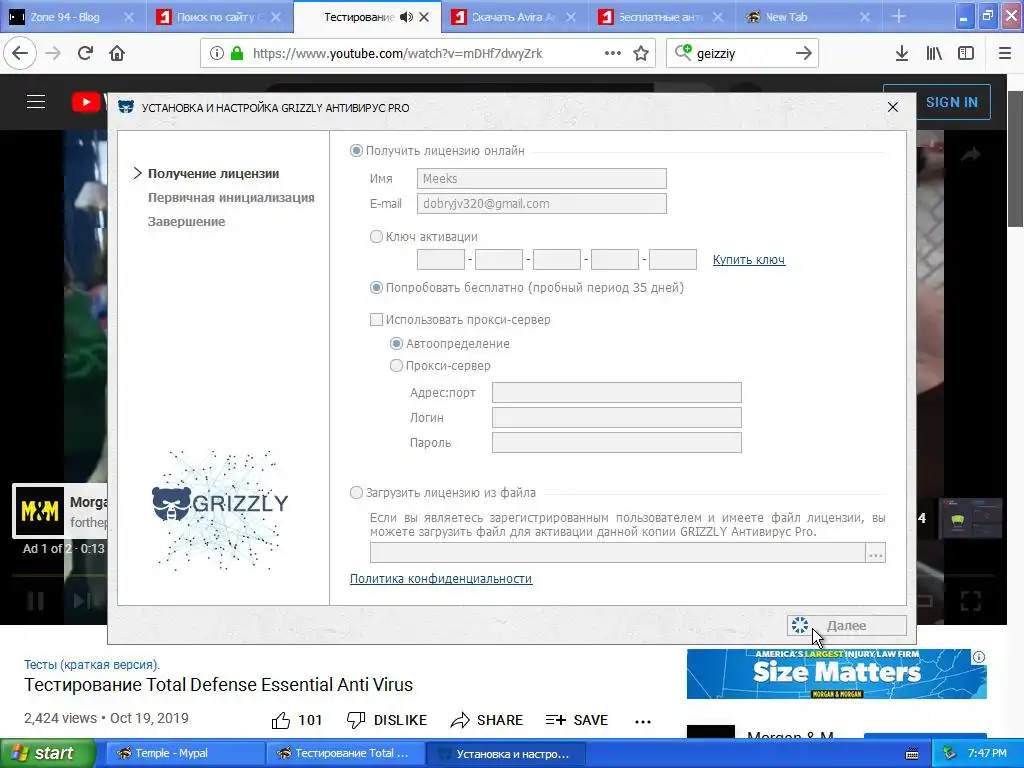Click the Size Matters ad banner
The height and width of the screenshot is (768, 1024).
[x=837, y=674]
